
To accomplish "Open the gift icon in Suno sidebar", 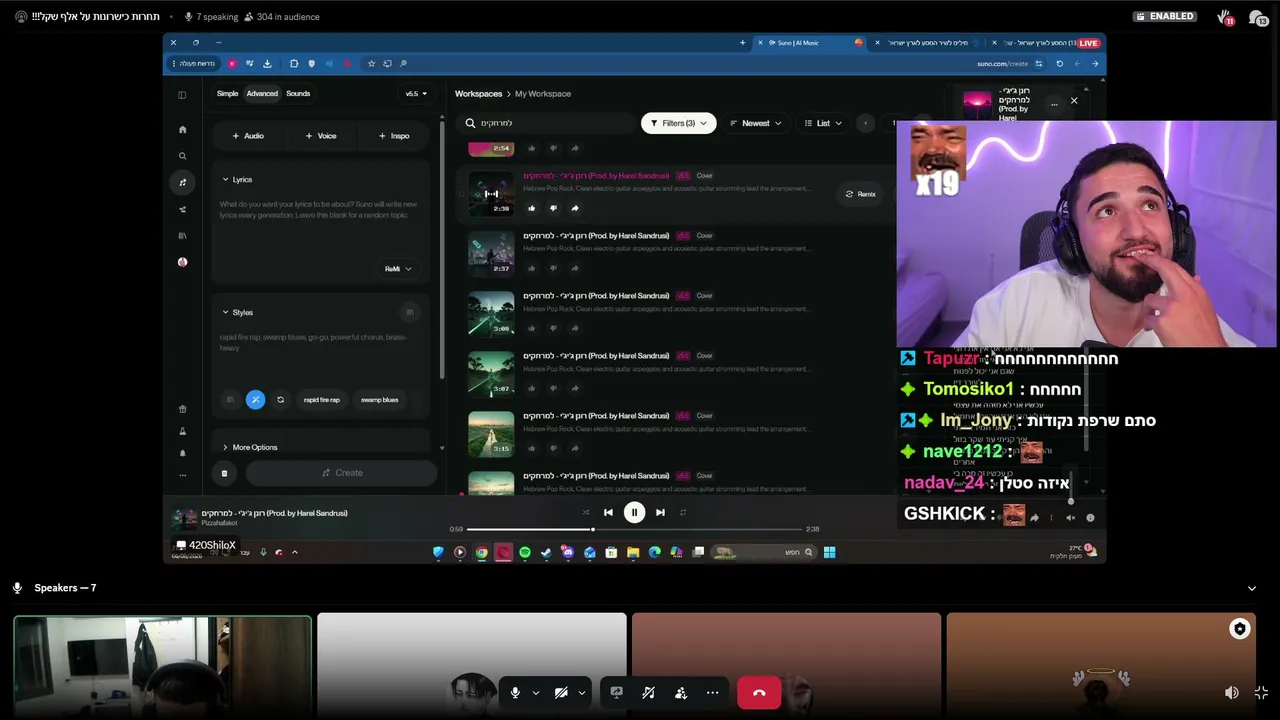I will (x=182, y=409).
